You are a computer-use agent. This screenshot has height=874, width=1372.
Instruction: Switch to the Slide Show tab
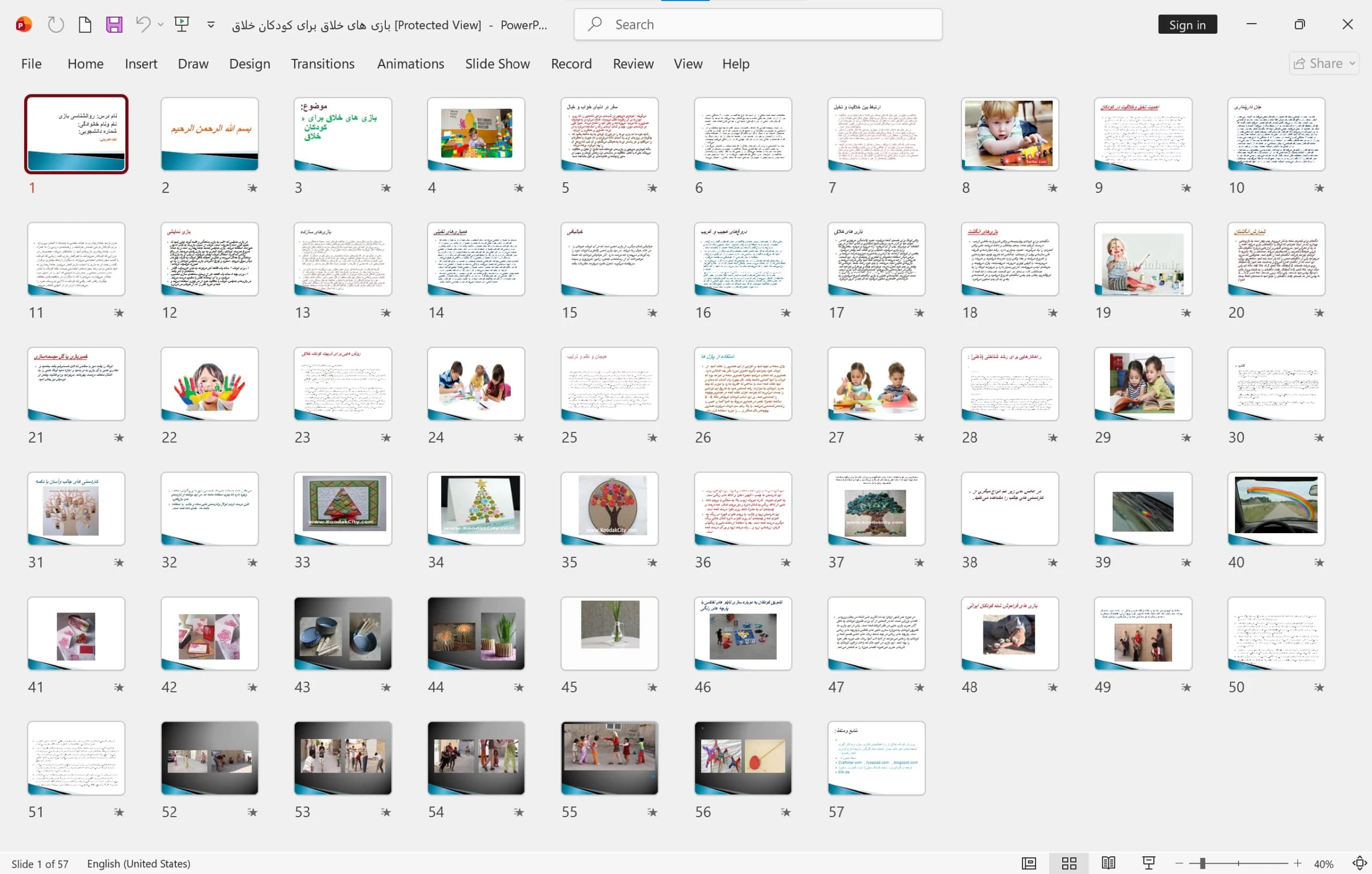coord(497,64)
